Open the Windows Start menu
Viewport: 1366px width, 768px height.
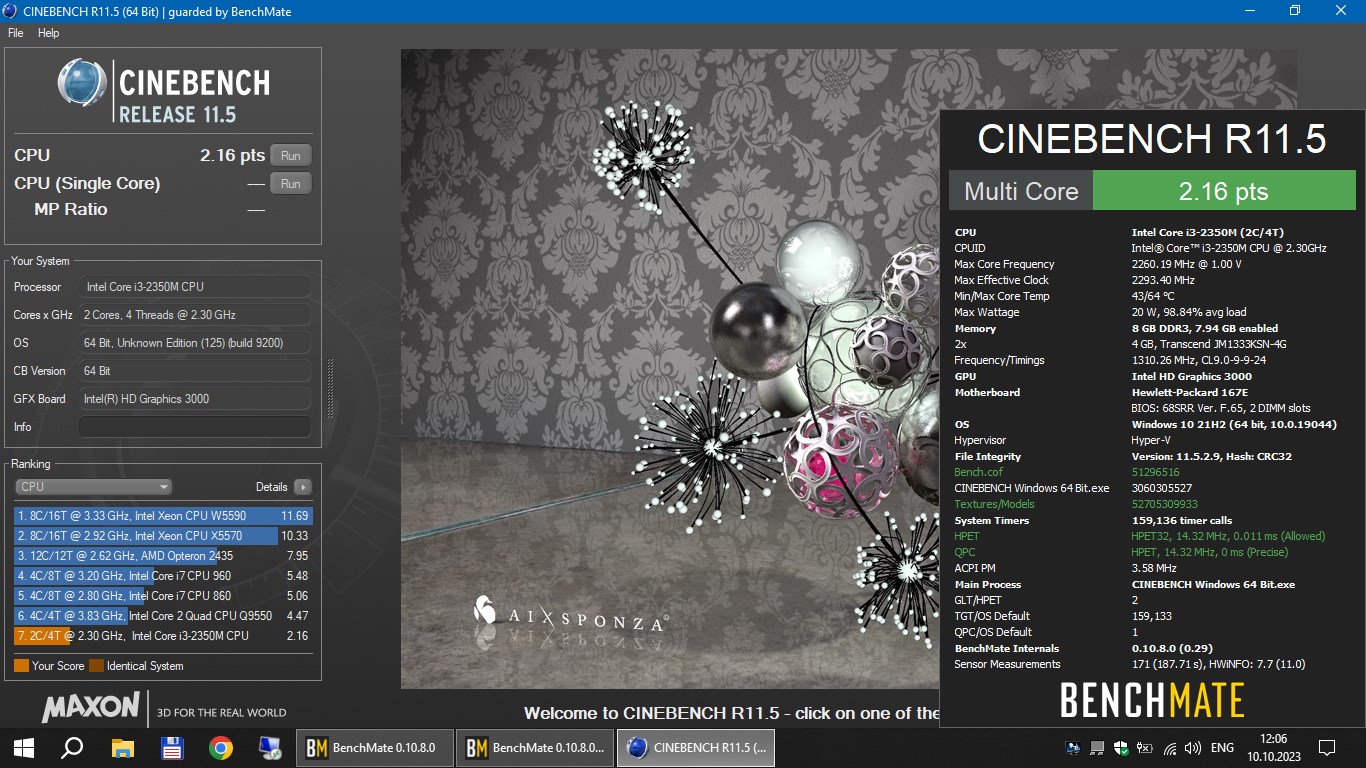[24, 747]
